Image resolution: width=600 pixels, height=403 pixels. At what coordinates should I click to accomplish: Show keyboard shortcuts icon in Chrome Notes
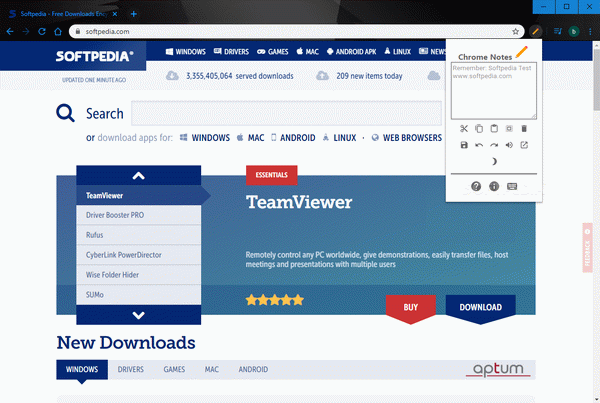pyautogui.click(x=512, y=186)
